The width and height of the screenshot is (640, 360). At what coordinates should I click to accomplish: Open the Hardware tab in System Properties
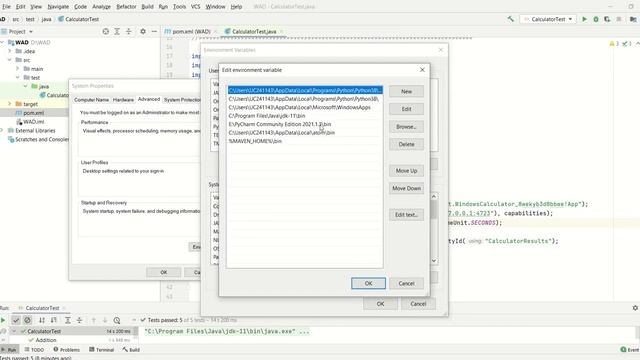point(123,100)
